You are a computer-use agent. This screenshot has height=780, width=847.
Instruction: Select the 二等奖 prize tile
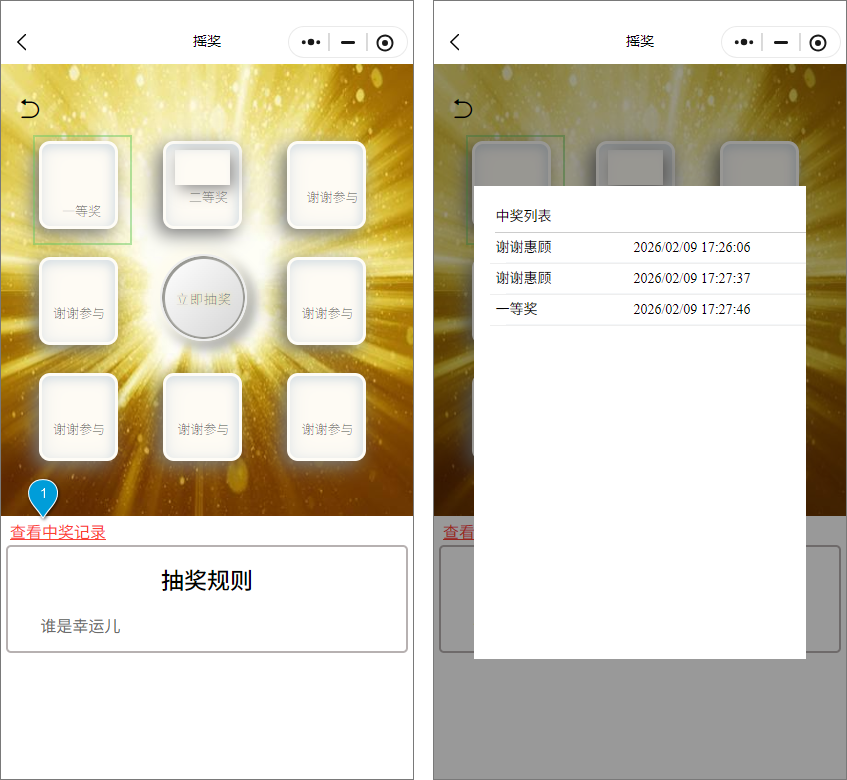point(203,185)
